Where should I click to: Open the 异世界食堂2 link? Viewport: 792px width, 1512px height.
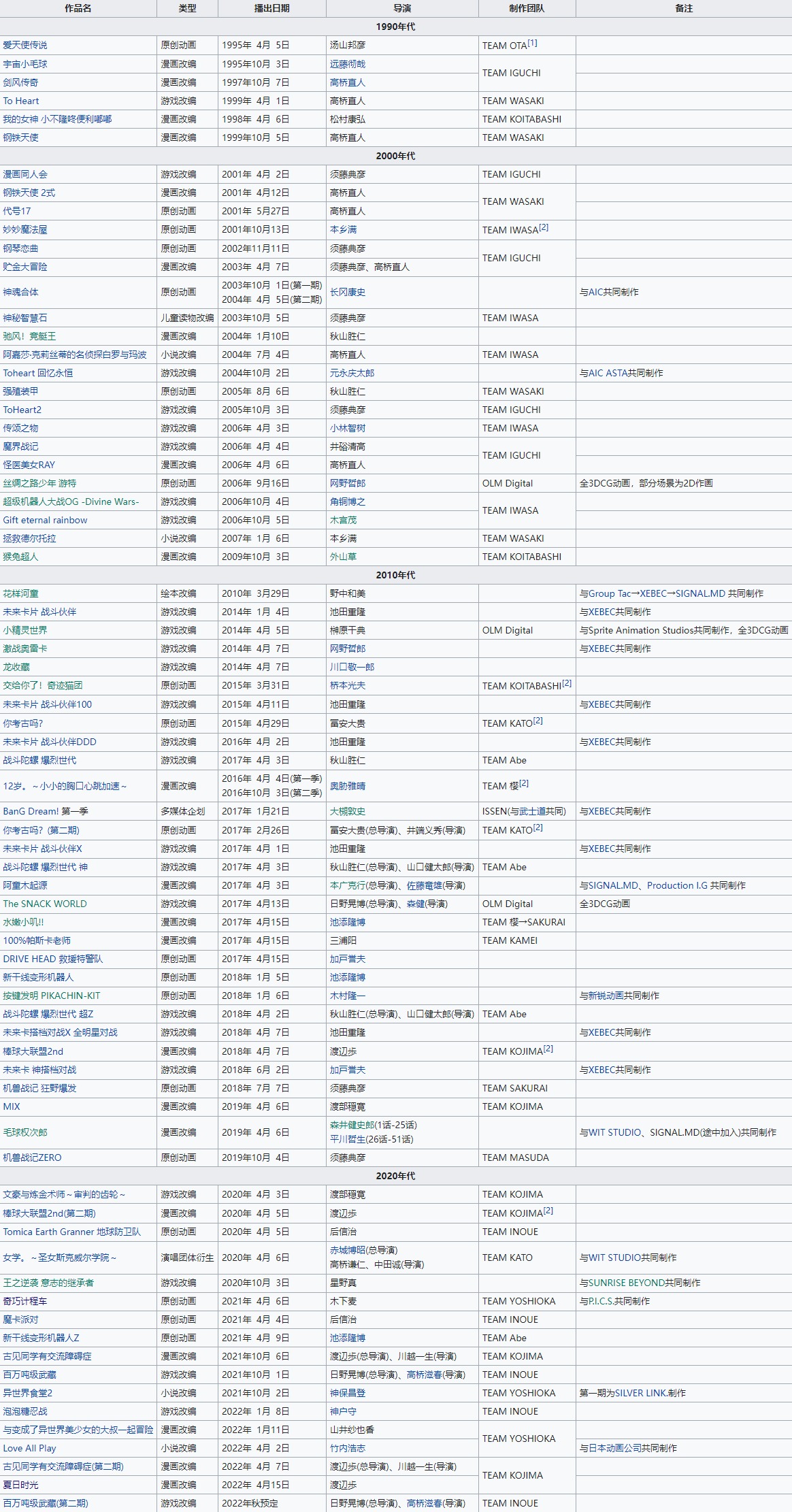(28, 1393)
